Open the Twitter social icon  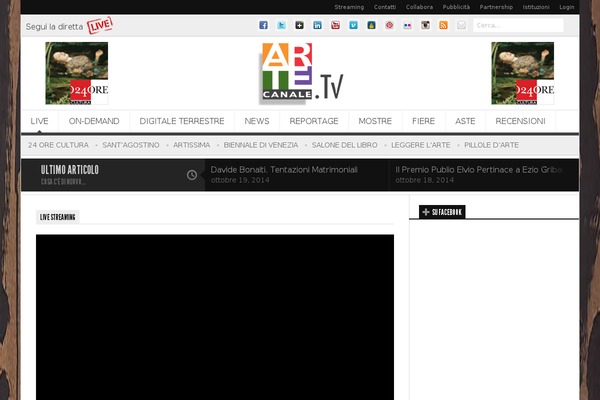(x=281, y=25)
